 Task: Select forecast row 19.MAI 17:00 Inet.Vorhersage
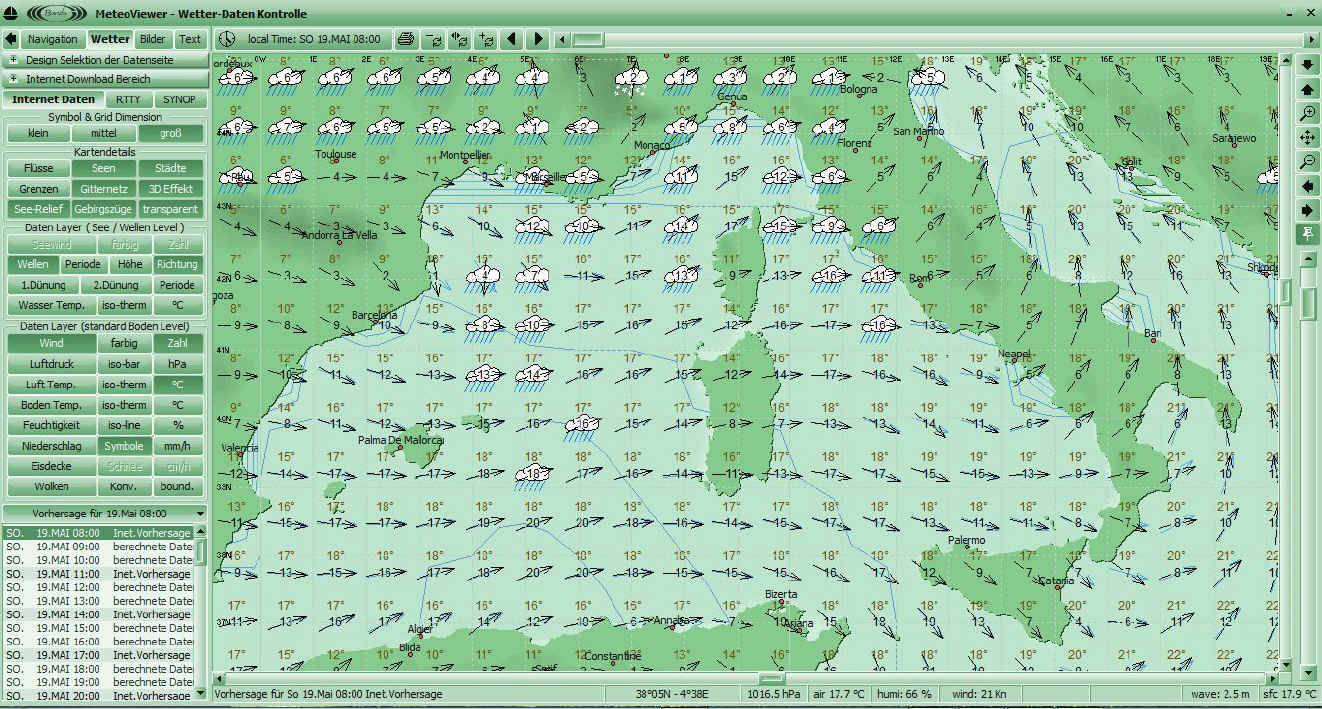pyautogui.click(x=98, y=655)
